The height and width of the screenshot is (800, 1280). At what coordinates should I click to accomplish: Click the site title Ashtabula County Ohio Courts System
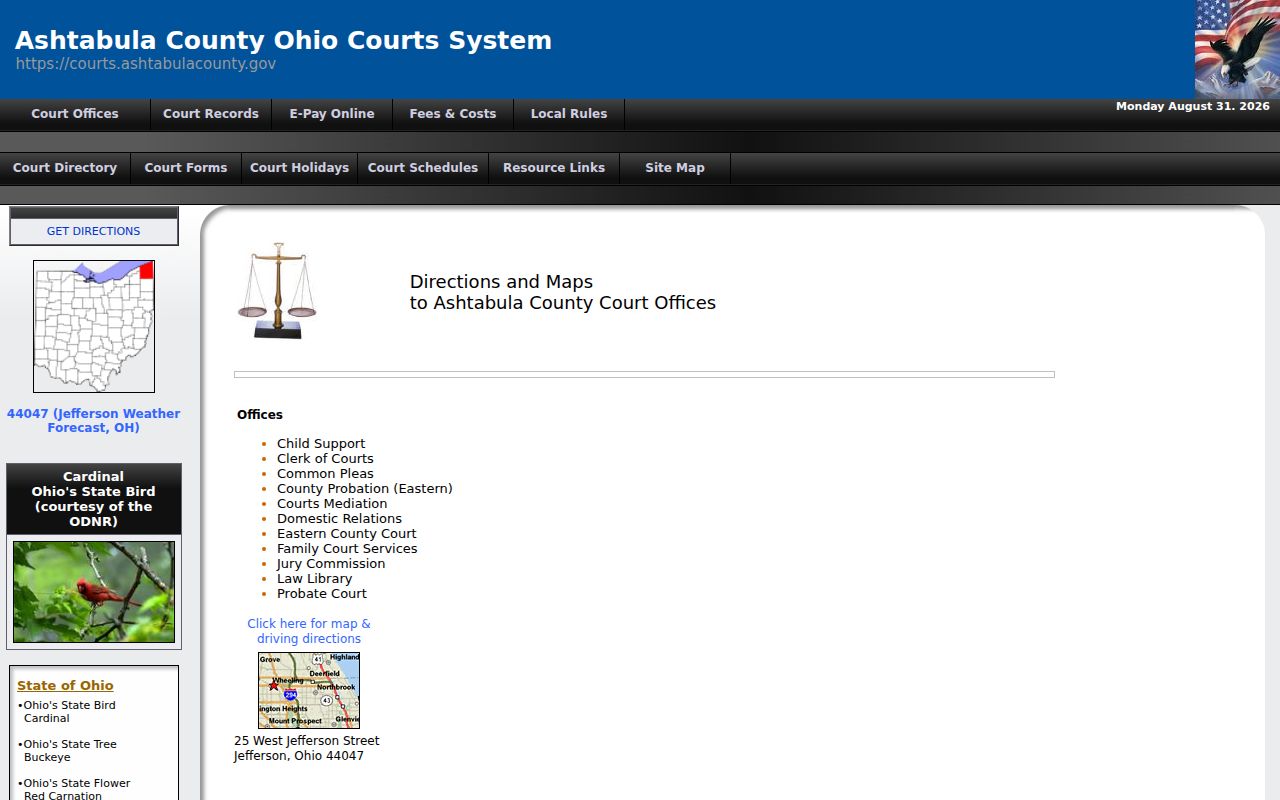pyautogui.click(x=283, y=40)
